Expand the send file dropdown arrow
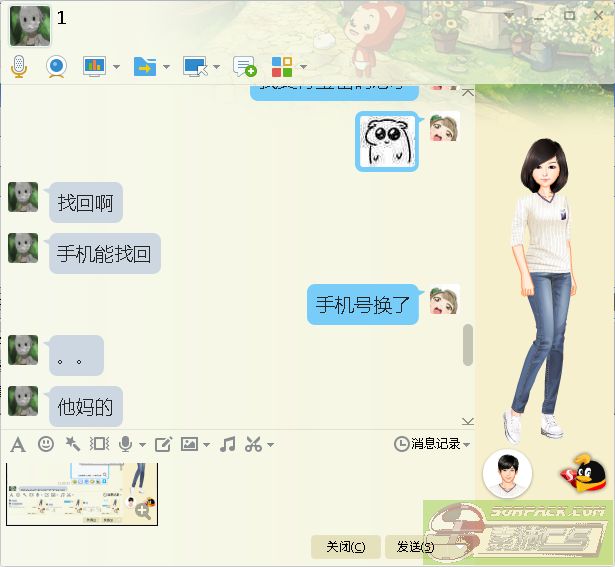 [166, 67]
